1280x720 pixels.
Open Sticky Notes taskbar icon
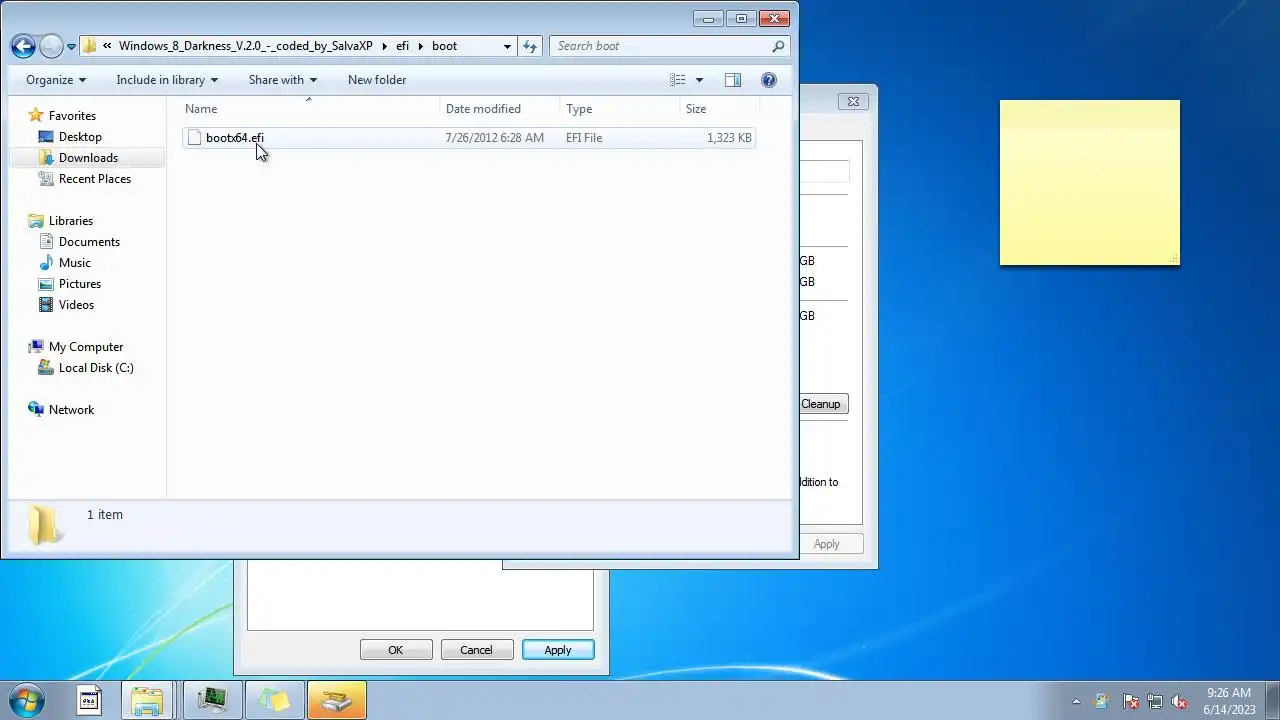[x=275, y=701]
